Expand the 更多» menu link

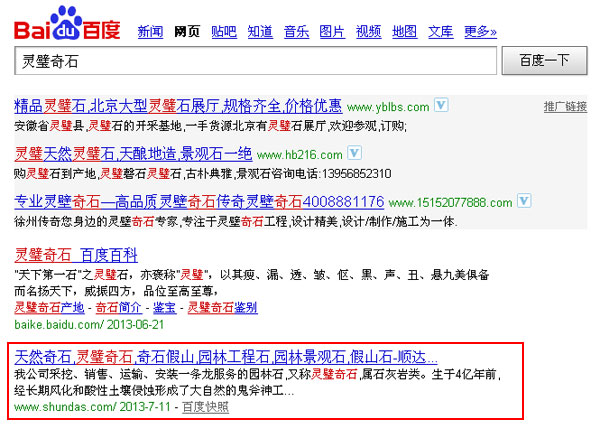tap(480, 32)
